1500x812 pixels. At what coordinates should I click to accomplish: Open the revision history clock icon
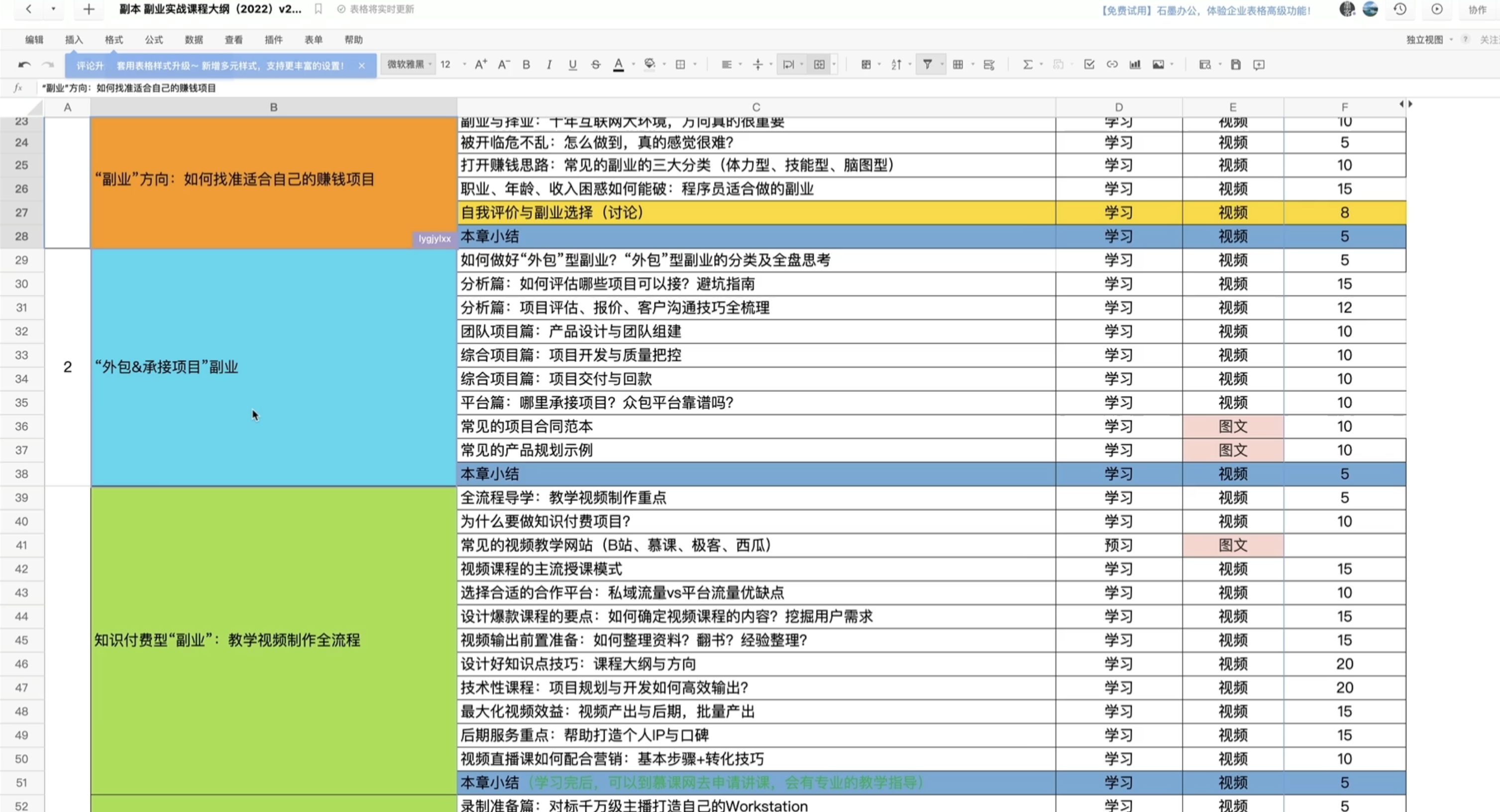1400,9
